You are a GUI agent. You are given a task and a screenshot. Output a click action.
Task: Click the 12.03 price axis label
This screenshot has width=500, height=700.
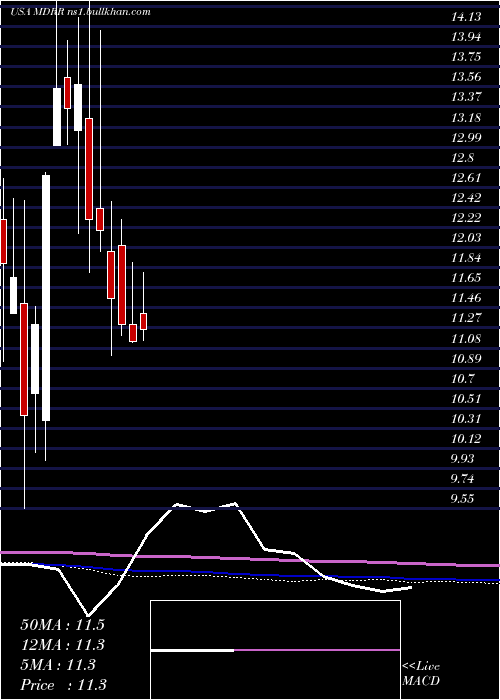point(466,238)
